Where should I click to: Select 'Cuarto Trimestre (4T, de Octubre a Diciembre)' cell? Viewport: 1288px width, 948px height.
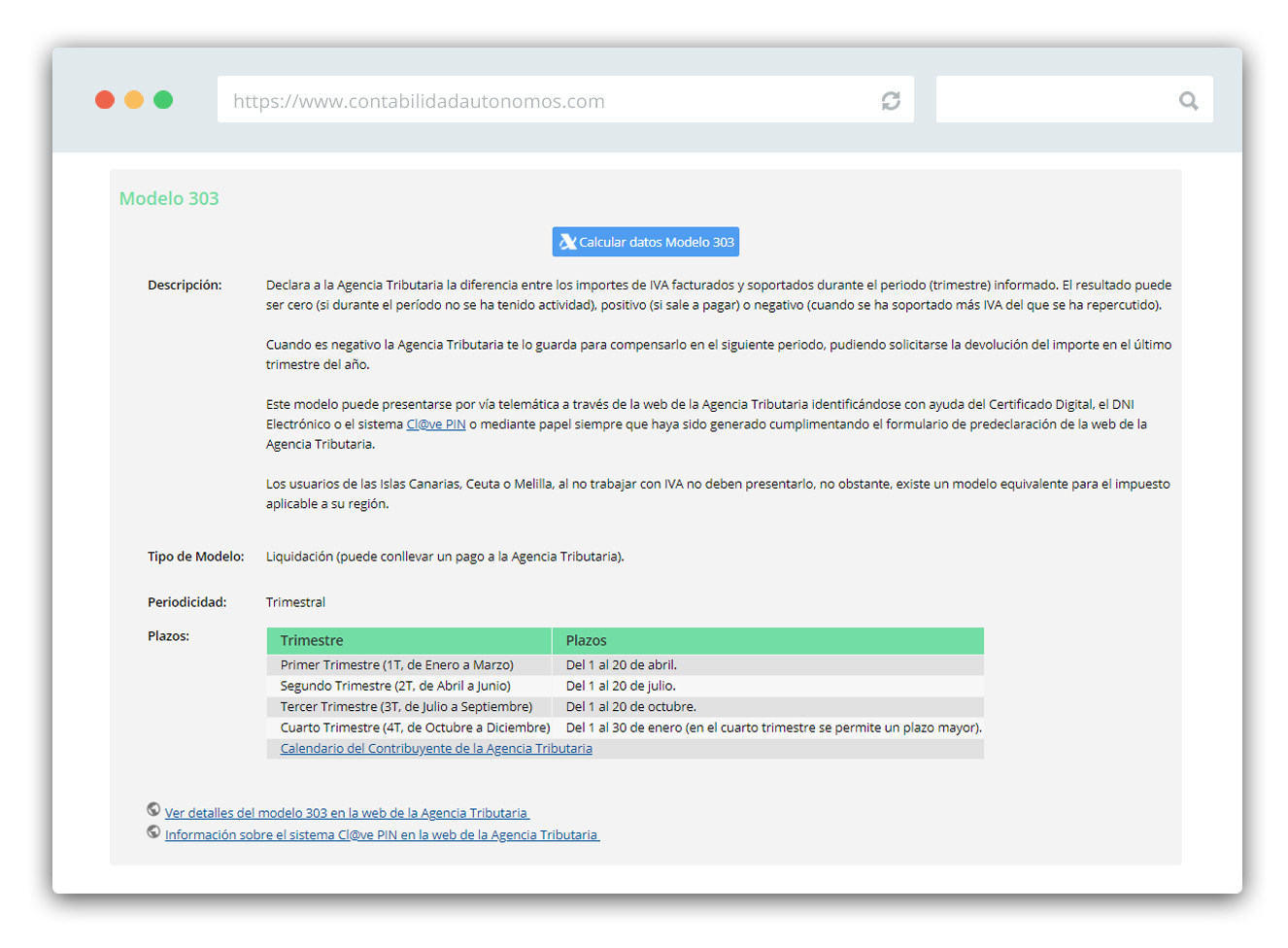click(x=409, y=728)
